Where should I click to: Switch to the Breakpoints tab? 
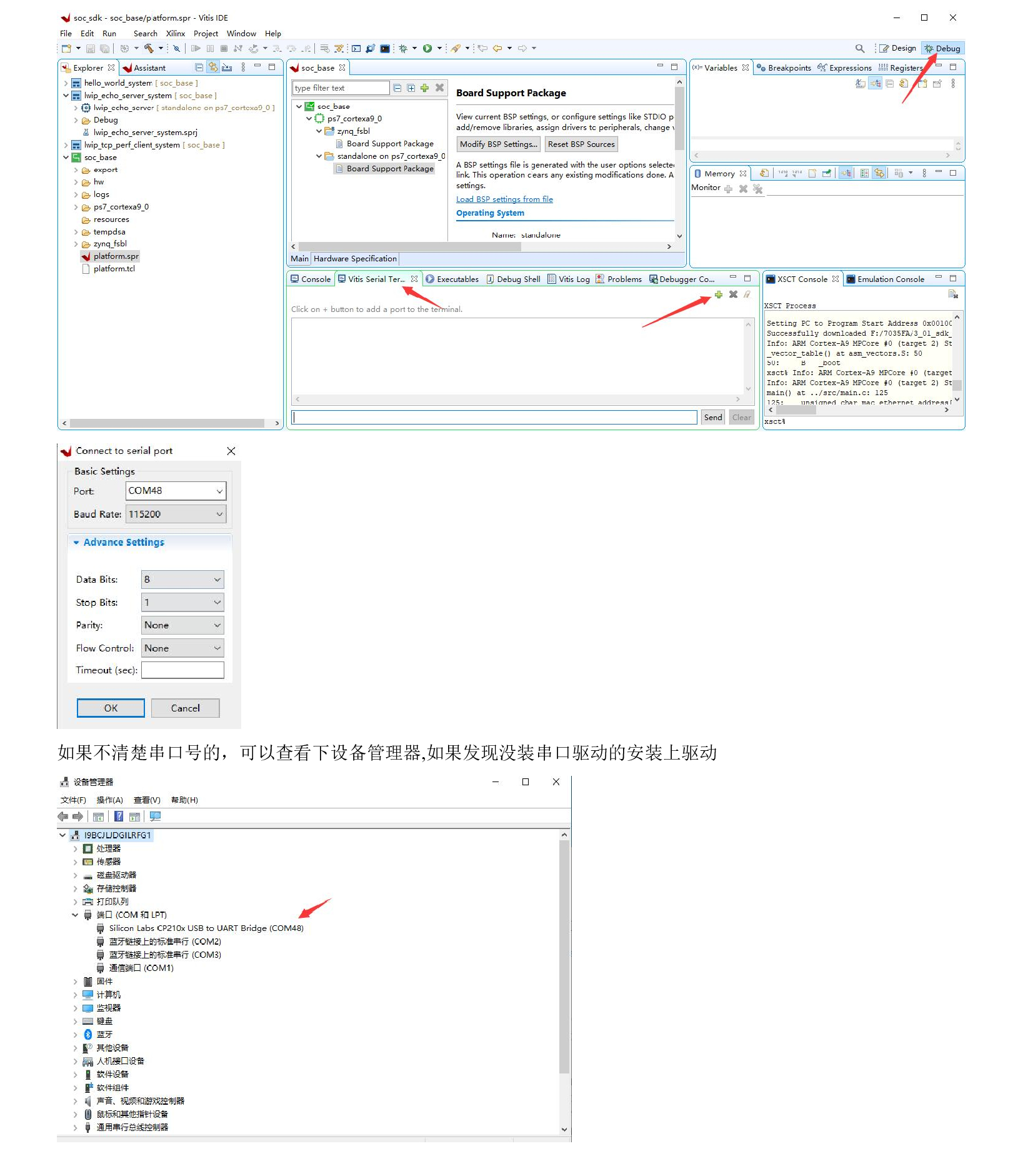click(x=784, y=68)
